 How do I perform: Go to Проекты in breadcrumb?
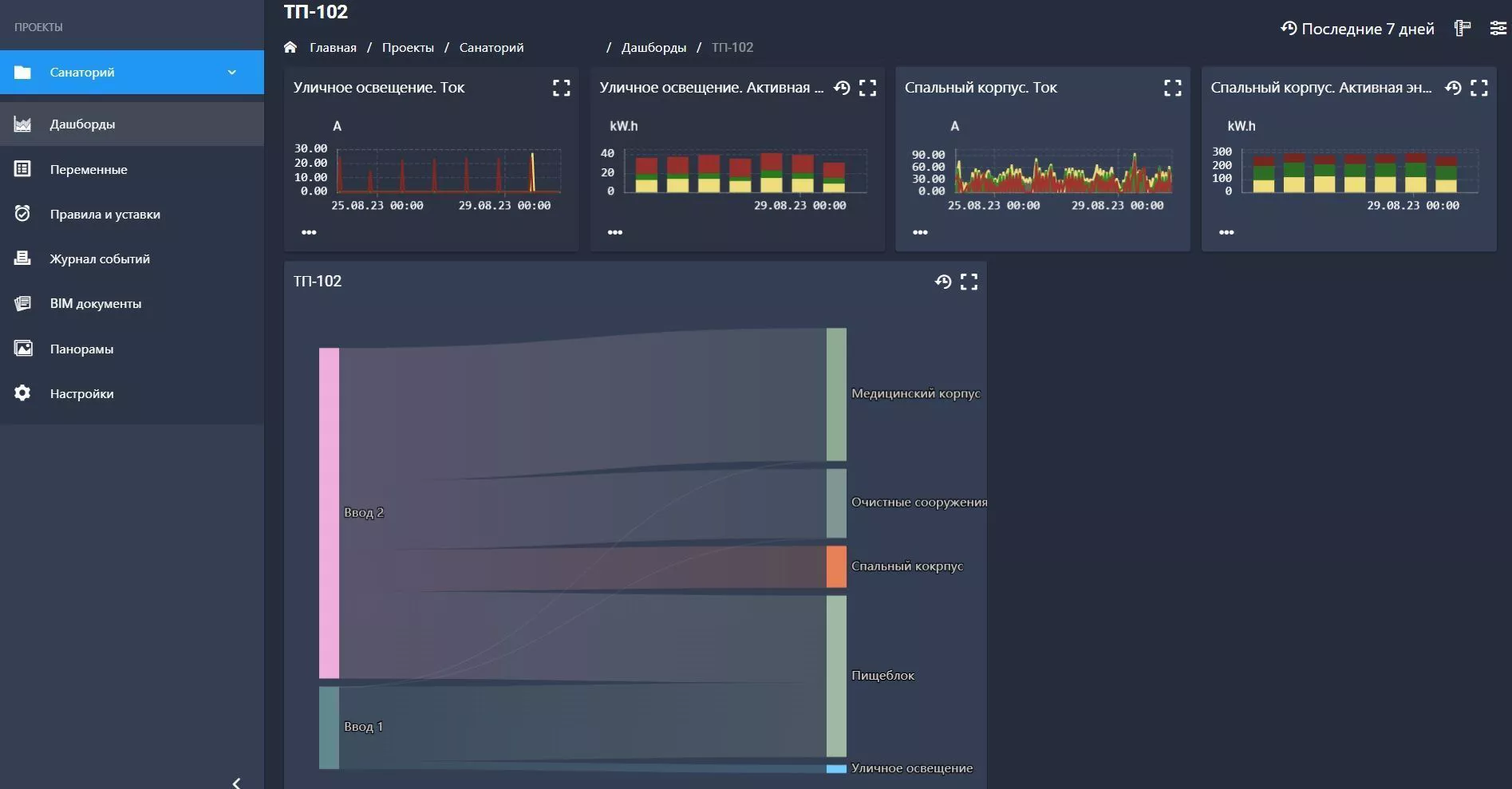(408, 47)
